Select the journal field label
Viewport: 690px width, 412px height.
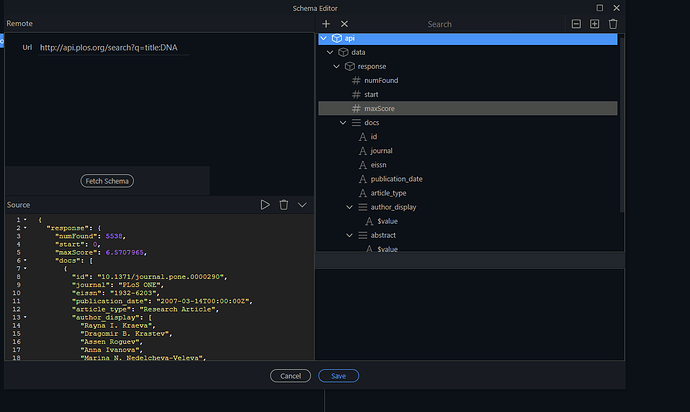382,151
